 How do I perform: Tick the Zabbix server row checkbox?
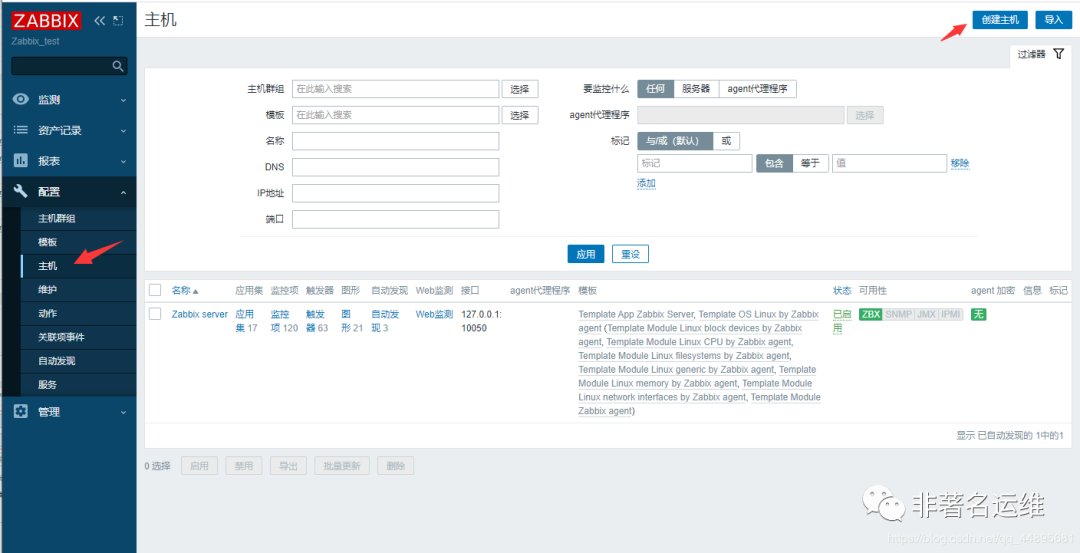(155, 314)
